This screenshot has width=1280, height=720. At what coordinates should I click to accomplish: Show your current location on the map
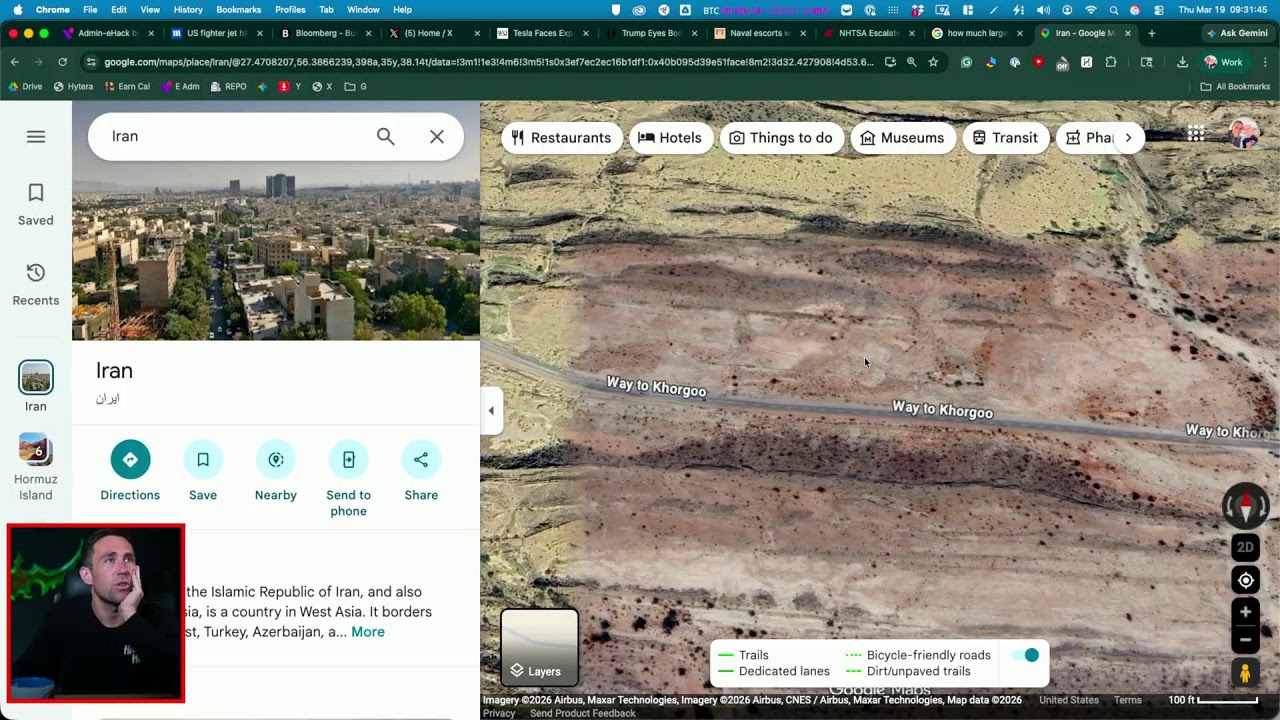[1245, 581]
